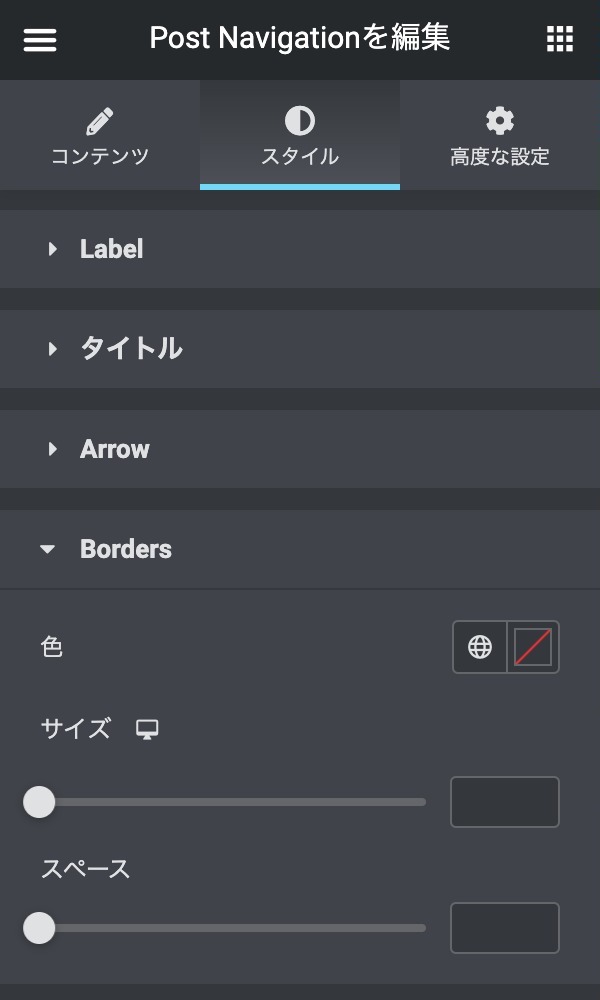Click the スペース slider handle
The height and width of the screenshot is (1000, 600).
click(x=39, y=928)
